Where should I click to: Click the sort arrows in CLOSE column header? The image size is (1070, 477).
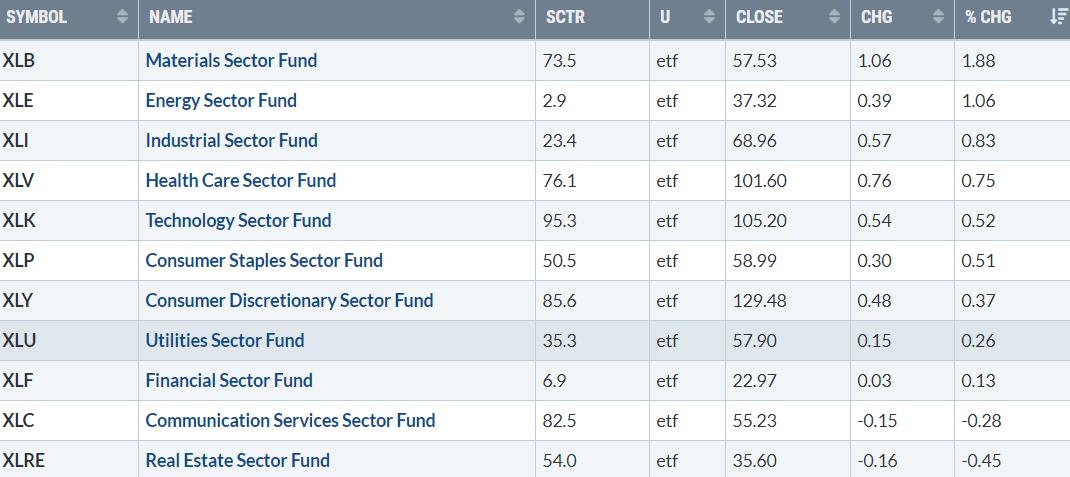point(834,17)
